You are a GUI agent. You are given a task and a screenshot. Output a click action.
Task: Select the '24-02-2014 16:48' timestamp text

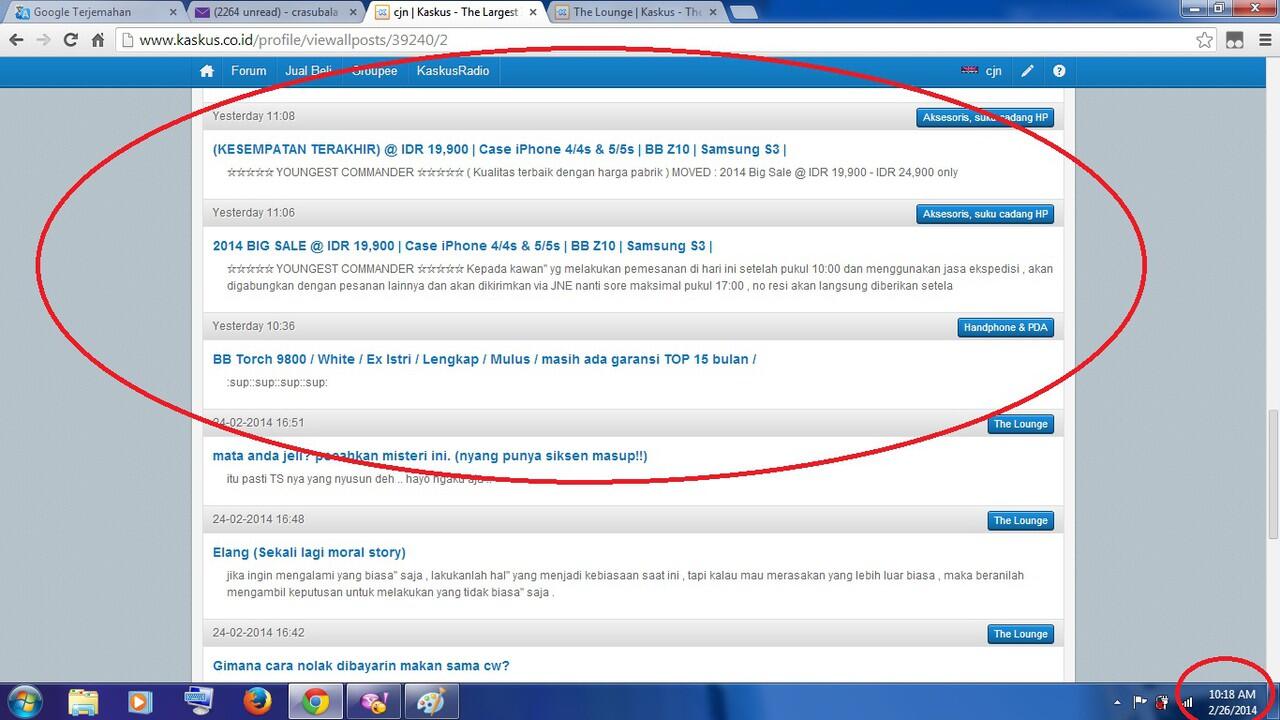click(259, 519)
